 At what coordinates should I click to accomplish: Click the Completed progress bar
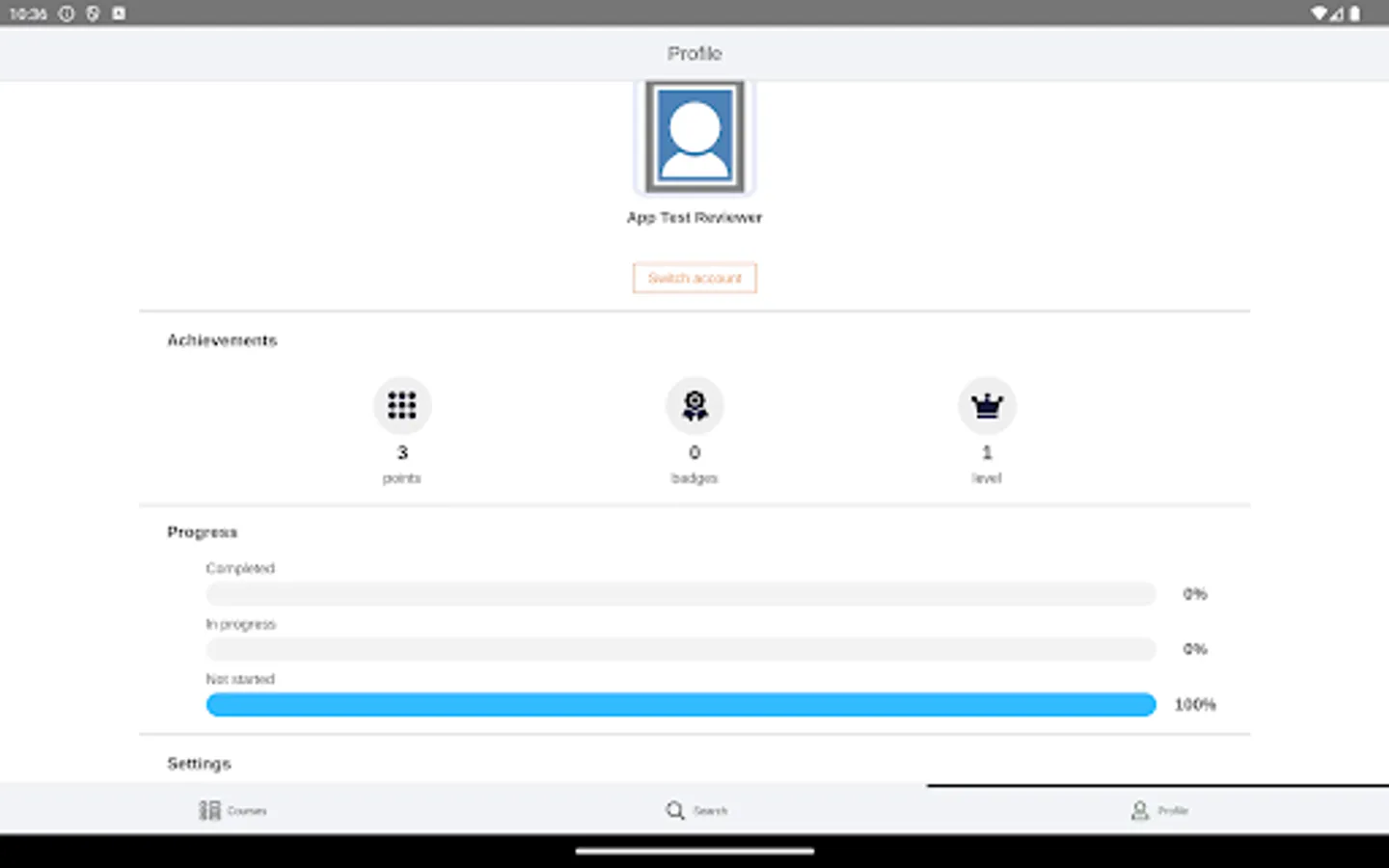coord(681,594)
